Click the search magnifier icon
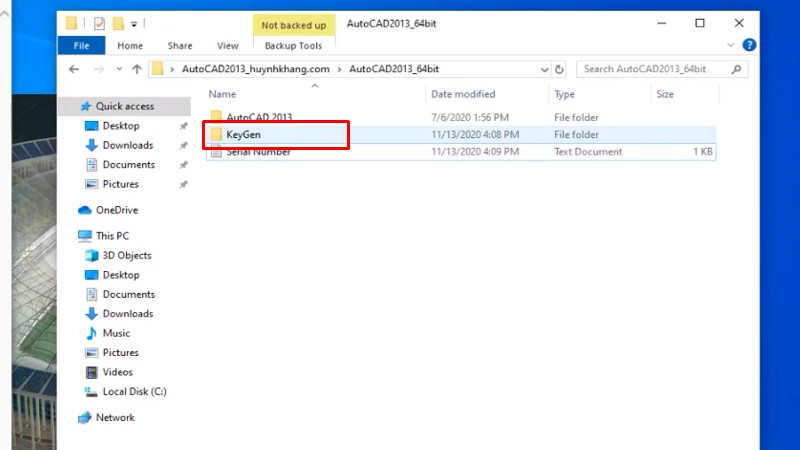Screen dimensions: 800x450 click(736, 69)
